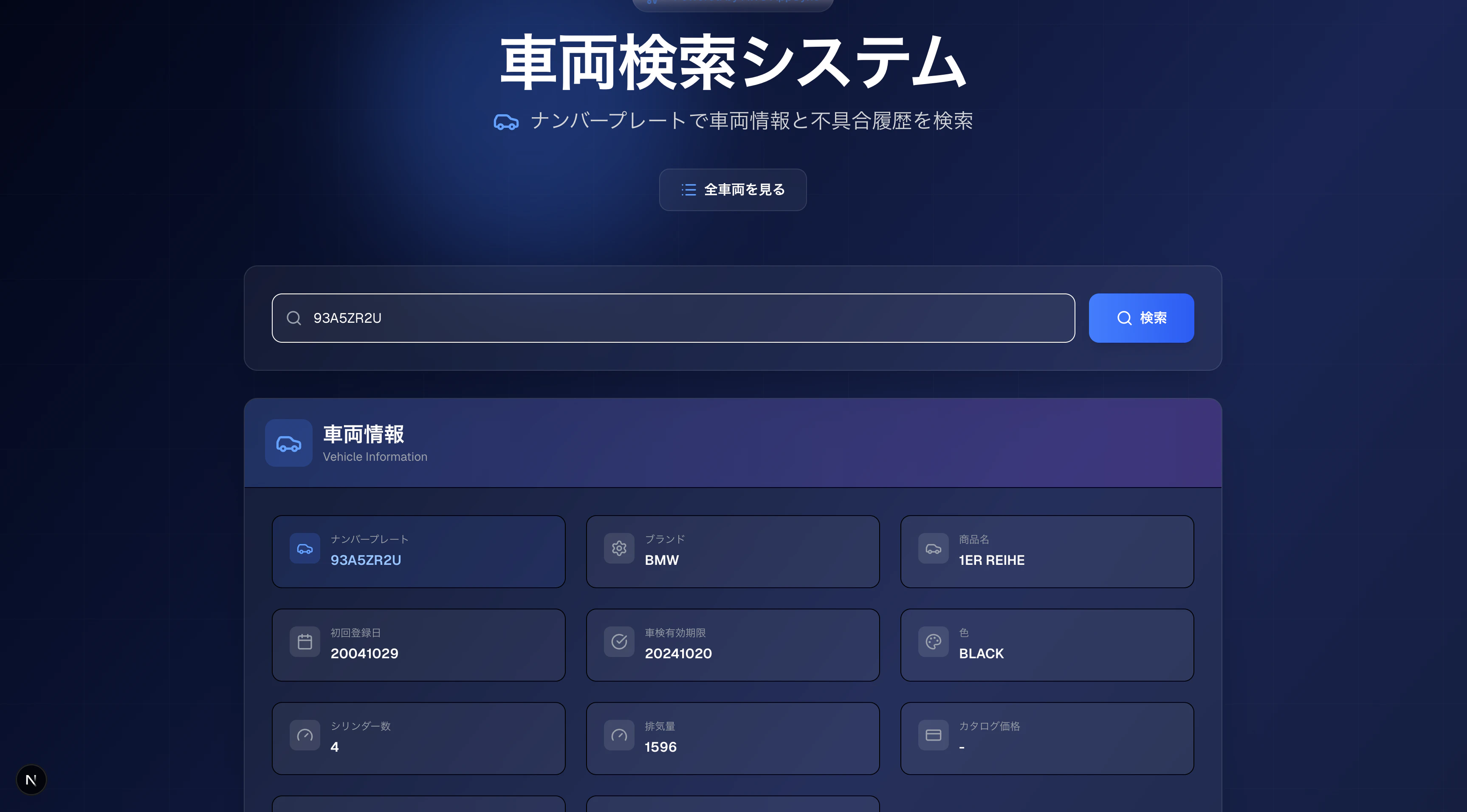
Task: Click the gauge icon on シリンダー数 card
Action: click(305, 735)
